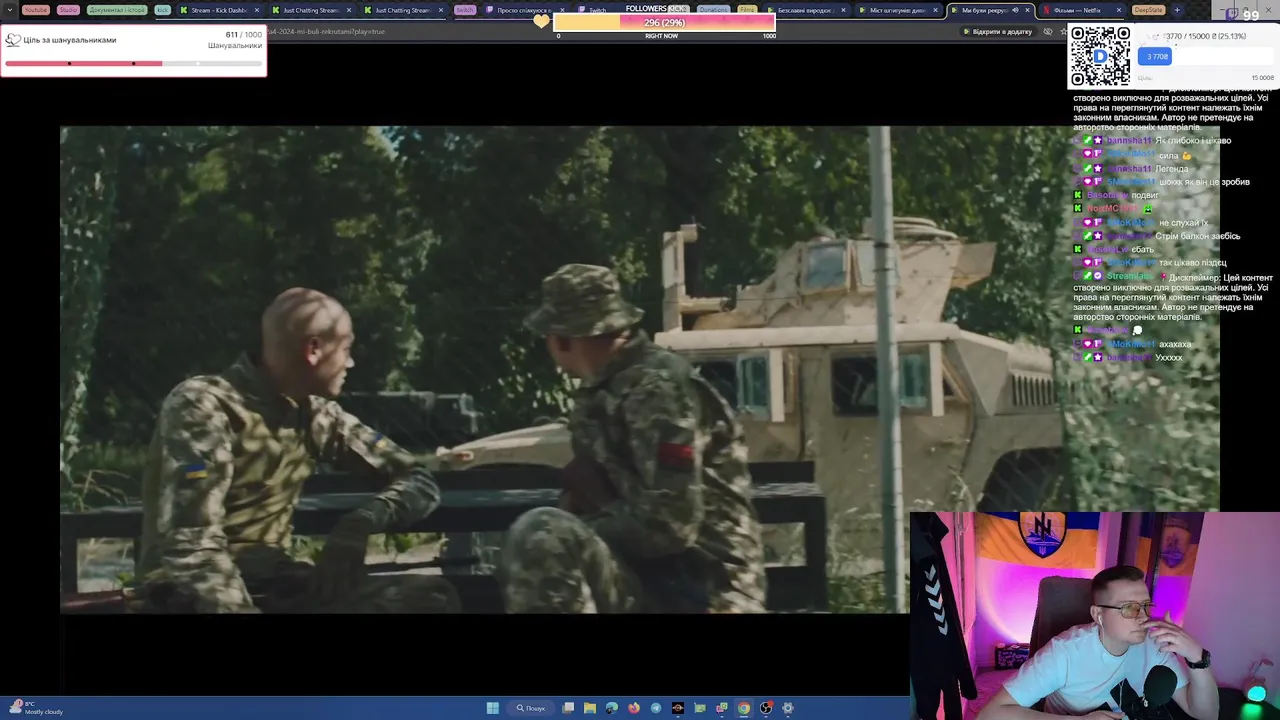
Task: Close the Stream - Kick Dashboard tab
Action: click(257, 10)
